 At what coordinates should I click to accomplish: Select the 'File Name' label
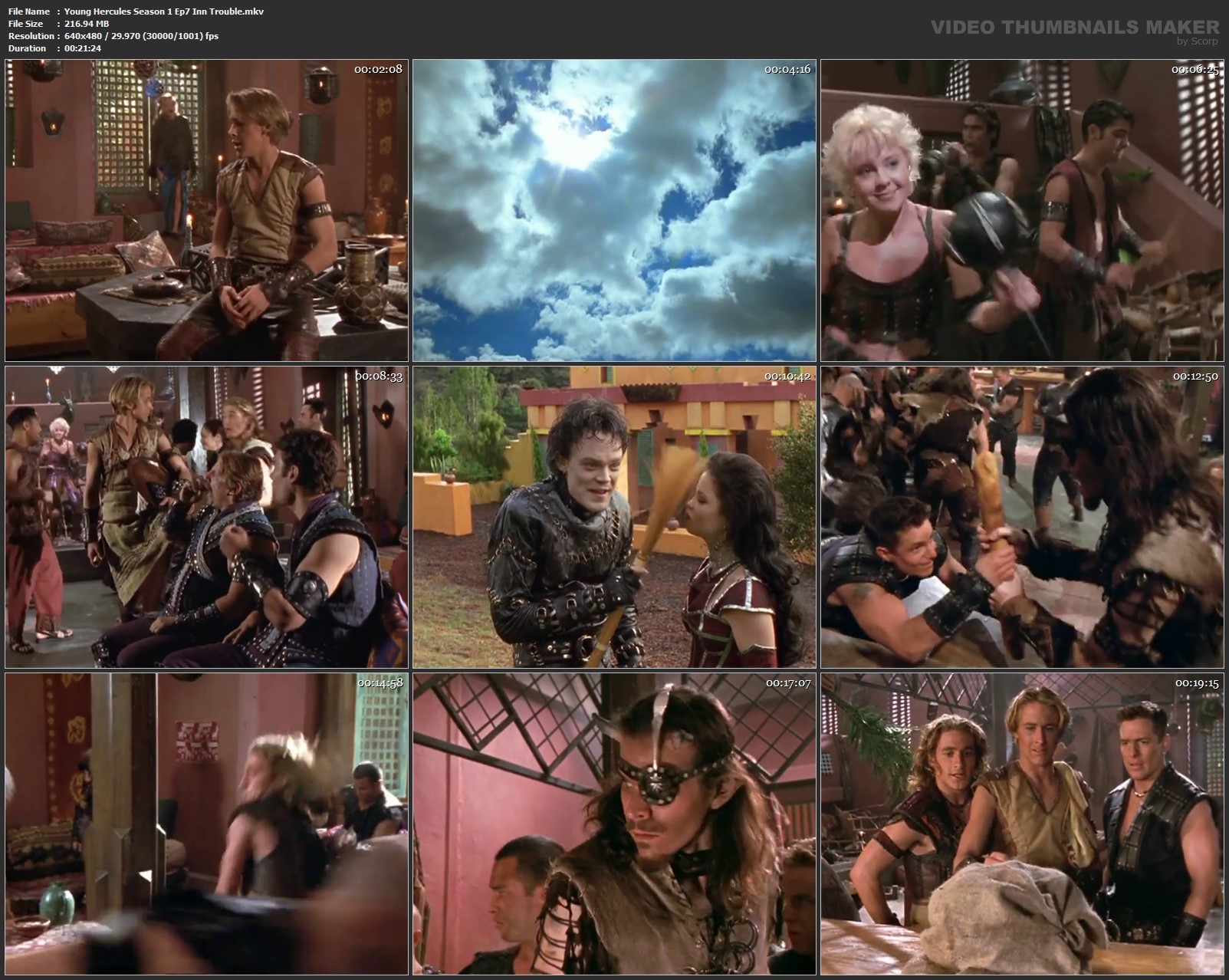tap(28, 12)
